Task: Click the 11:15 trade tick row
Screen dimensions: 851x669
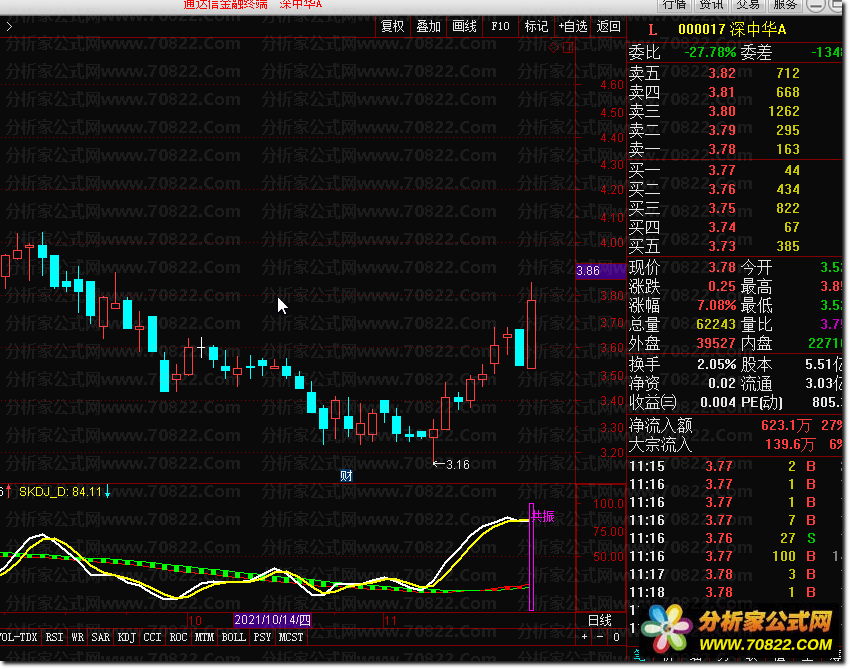Action: [735, 467]
